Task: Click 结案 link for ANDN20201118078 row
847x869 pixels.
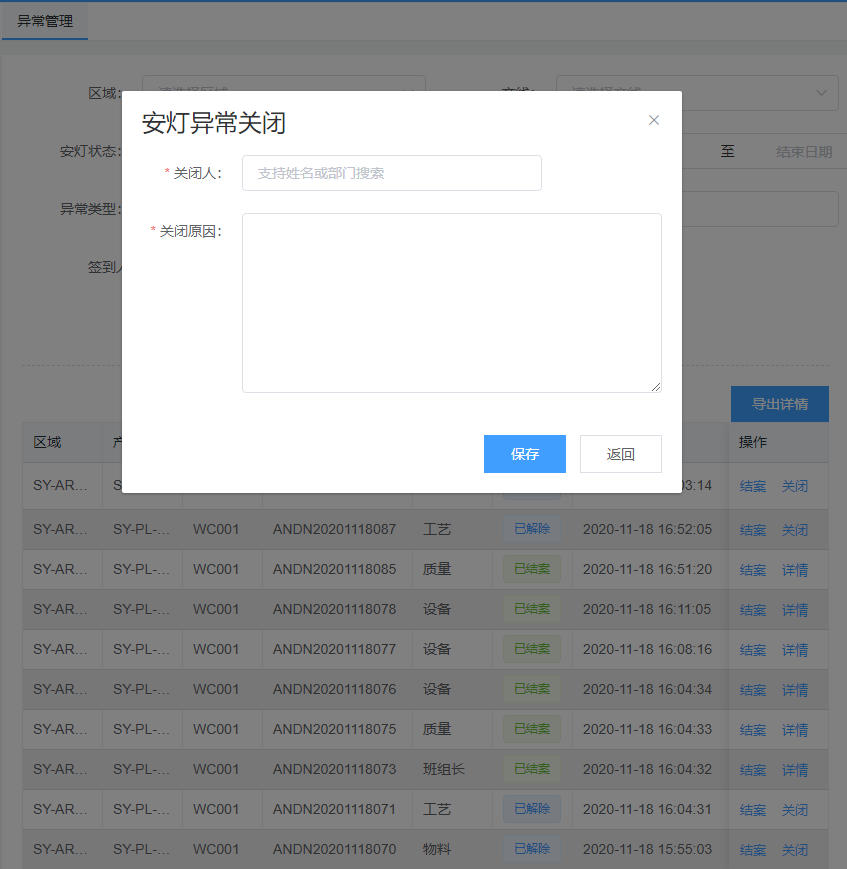Action: [753, 610]
